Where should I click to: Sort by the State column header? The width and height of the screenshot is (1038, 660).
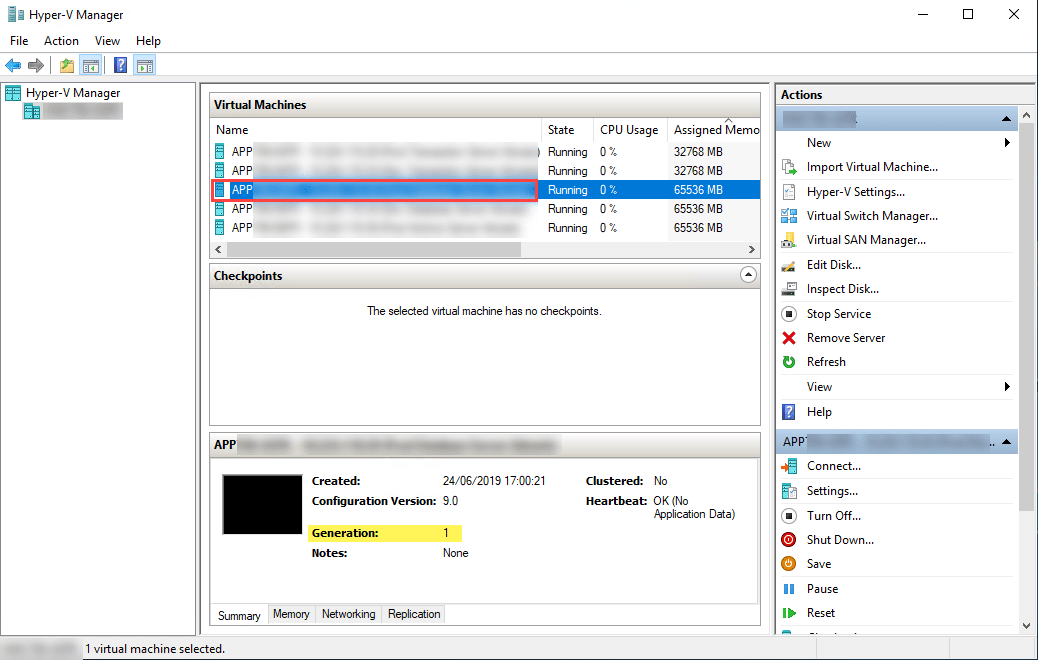click(x=567, y=130)
